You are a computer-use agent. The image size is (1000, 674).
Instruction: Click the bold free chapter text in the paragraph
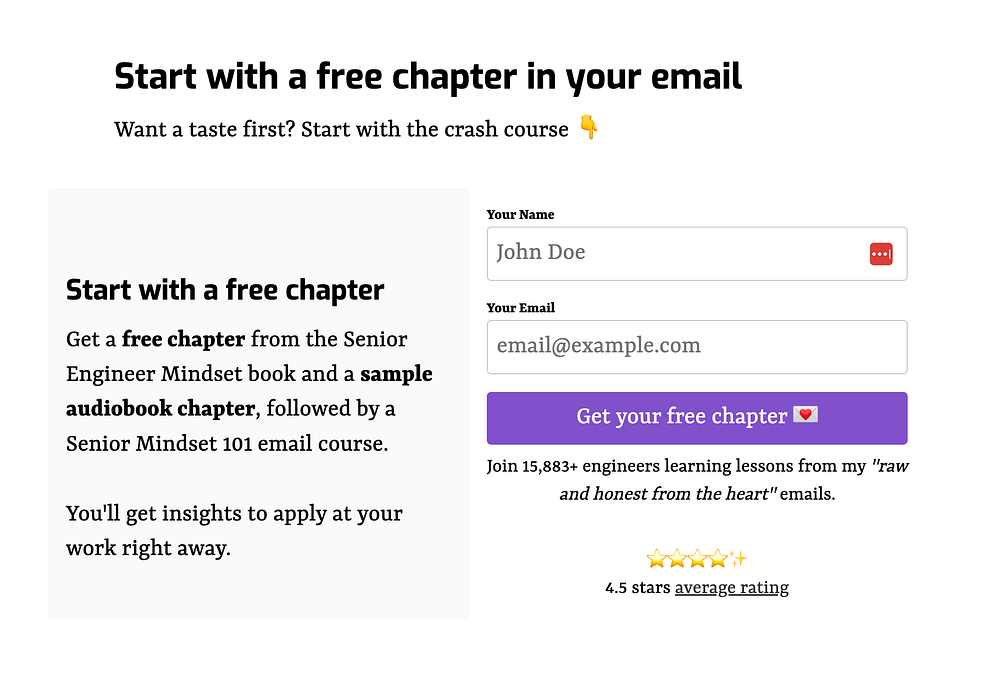[183, 339]
